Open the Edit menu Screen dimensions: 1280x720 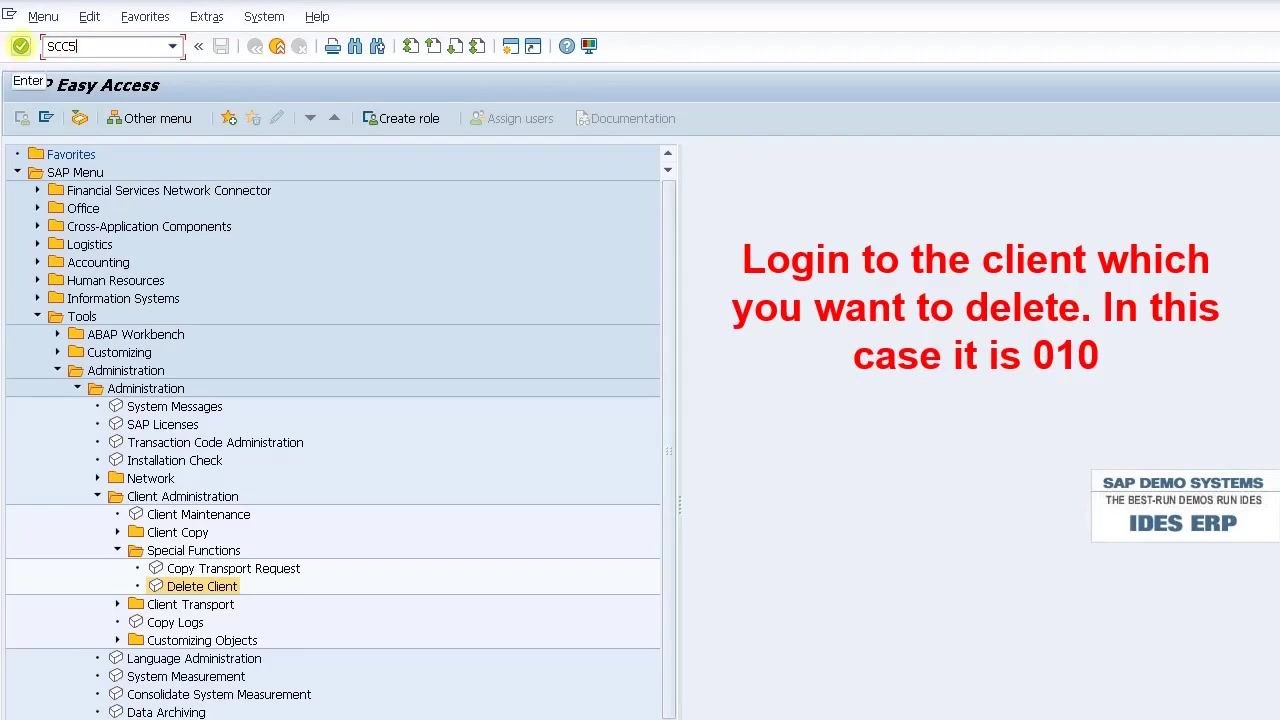(89, 17)
